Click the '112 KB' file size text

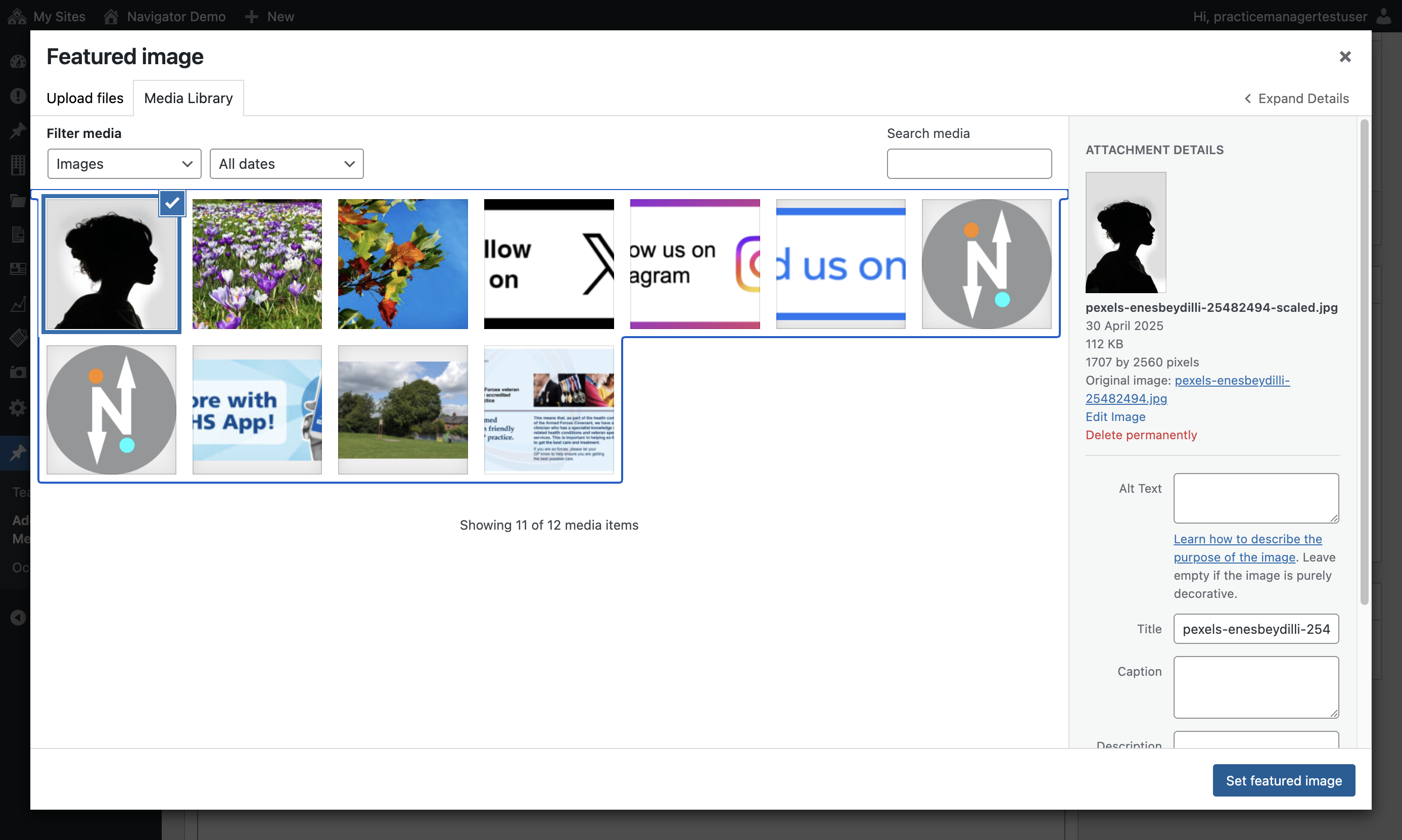point(1104,344)
